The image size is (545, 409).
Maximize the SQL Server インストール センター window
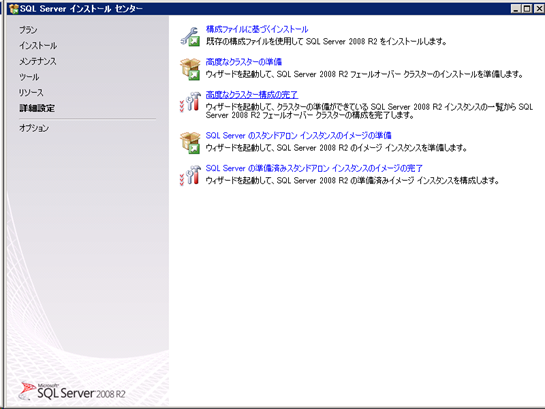(x=527, y=9)
